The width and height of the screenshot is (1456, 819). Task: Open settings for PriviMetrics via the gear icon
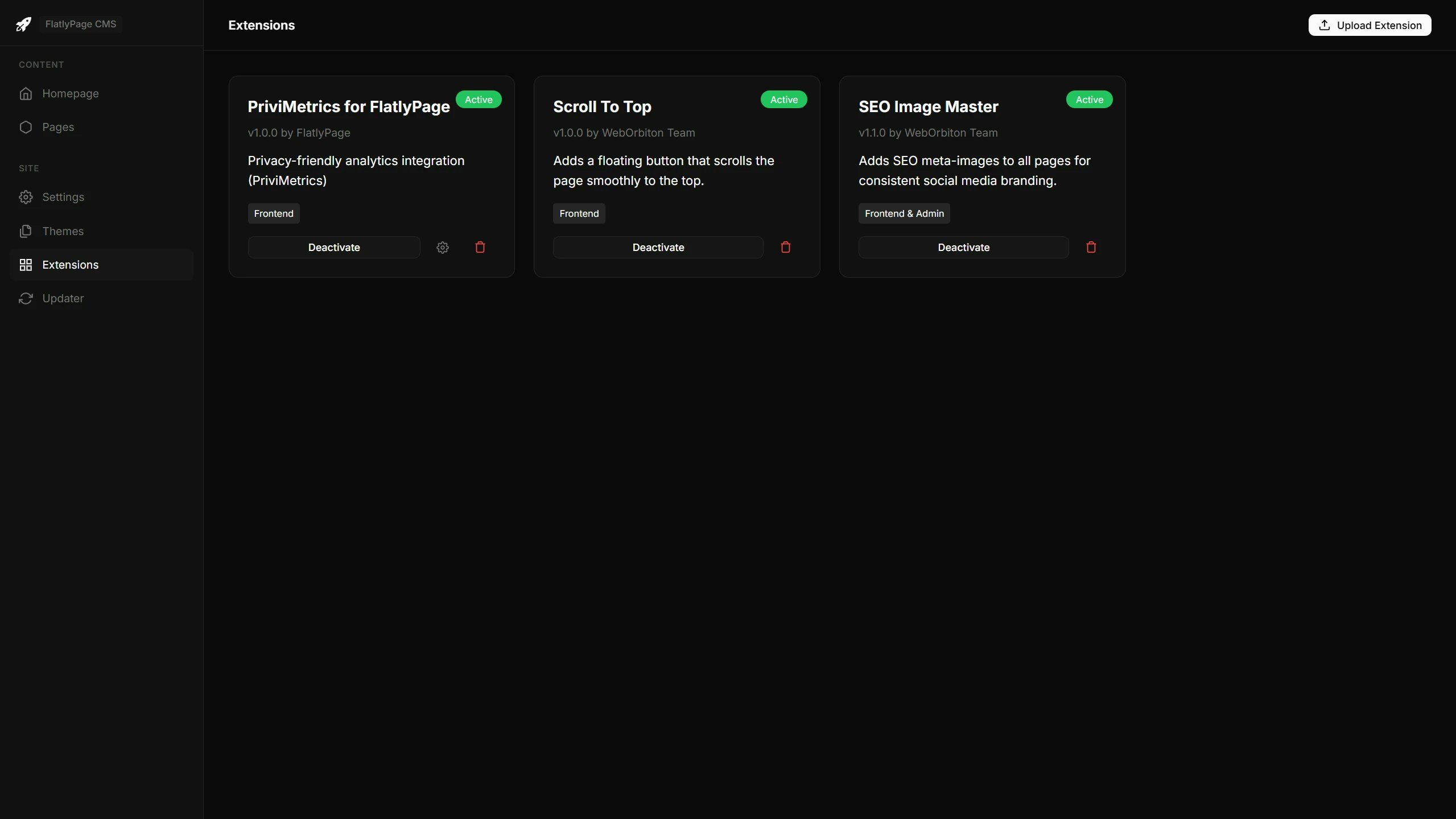443,247
